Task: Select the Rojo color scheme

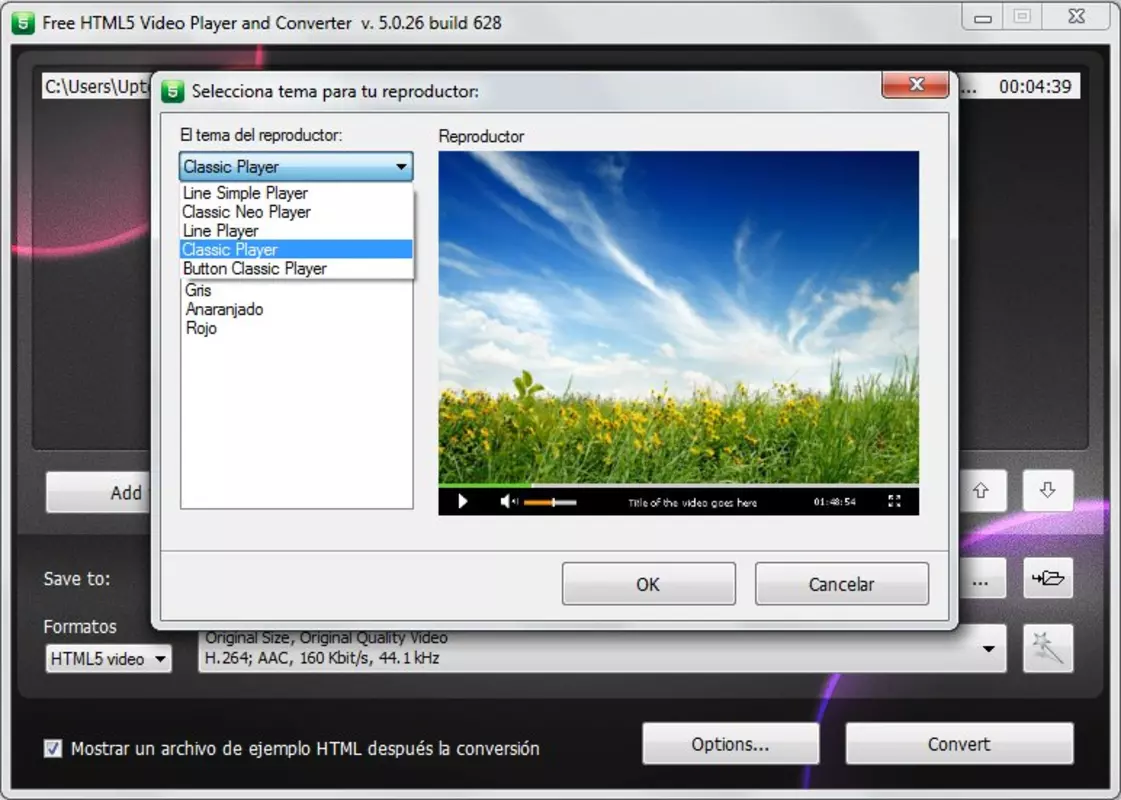Action: [201, 328]
